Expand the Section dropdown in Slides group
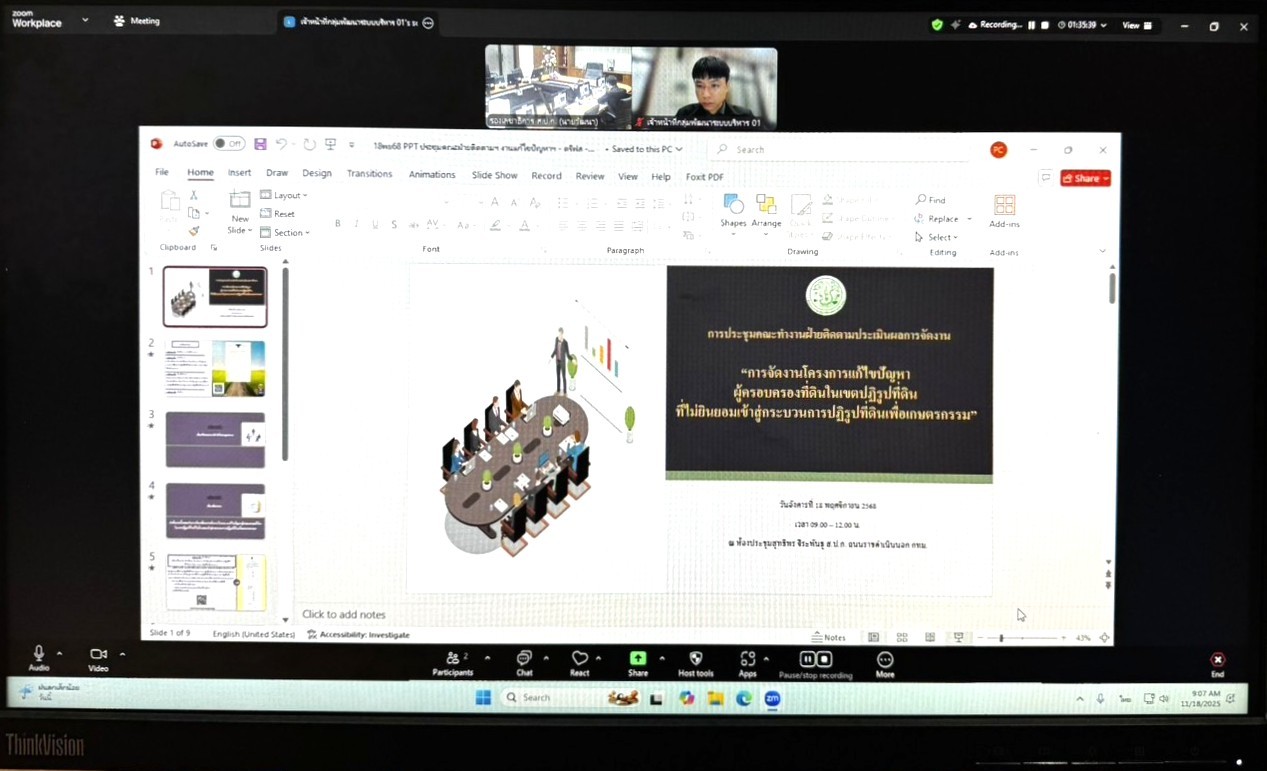Screen dimensions: 1267x771 286,233
